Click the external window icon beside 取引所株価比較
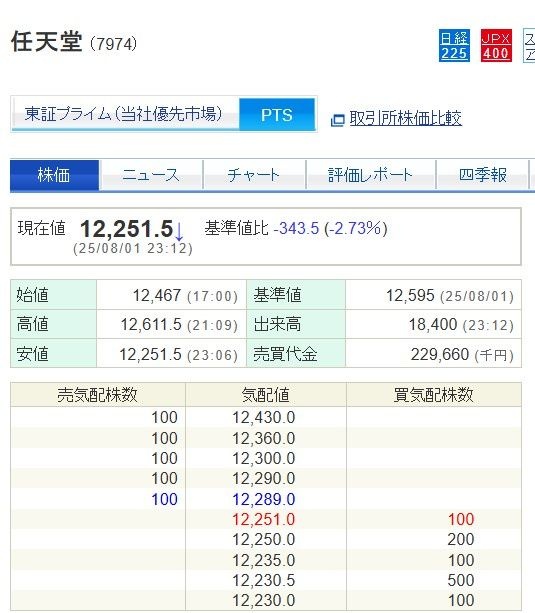This screenshot has height=613, width=535. [338, 120]
